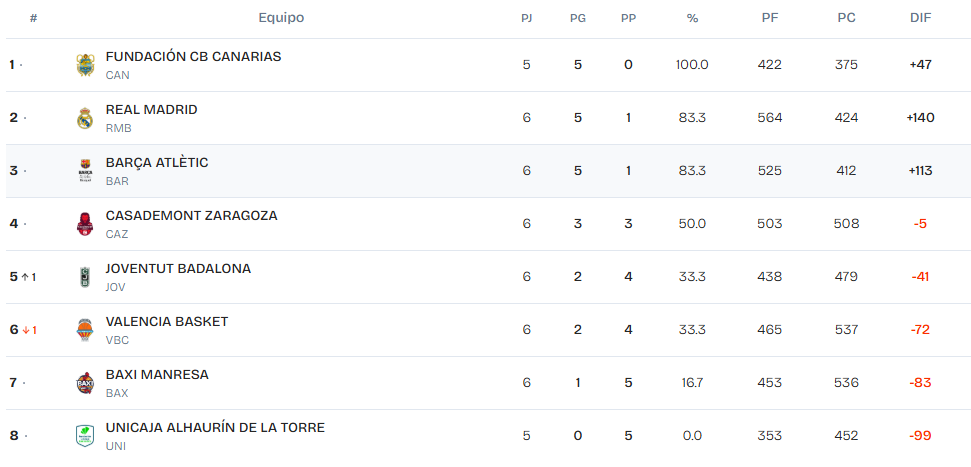Sort by the % win percentage header
Viewport: 971px width, 467px height.
(692, 18)
